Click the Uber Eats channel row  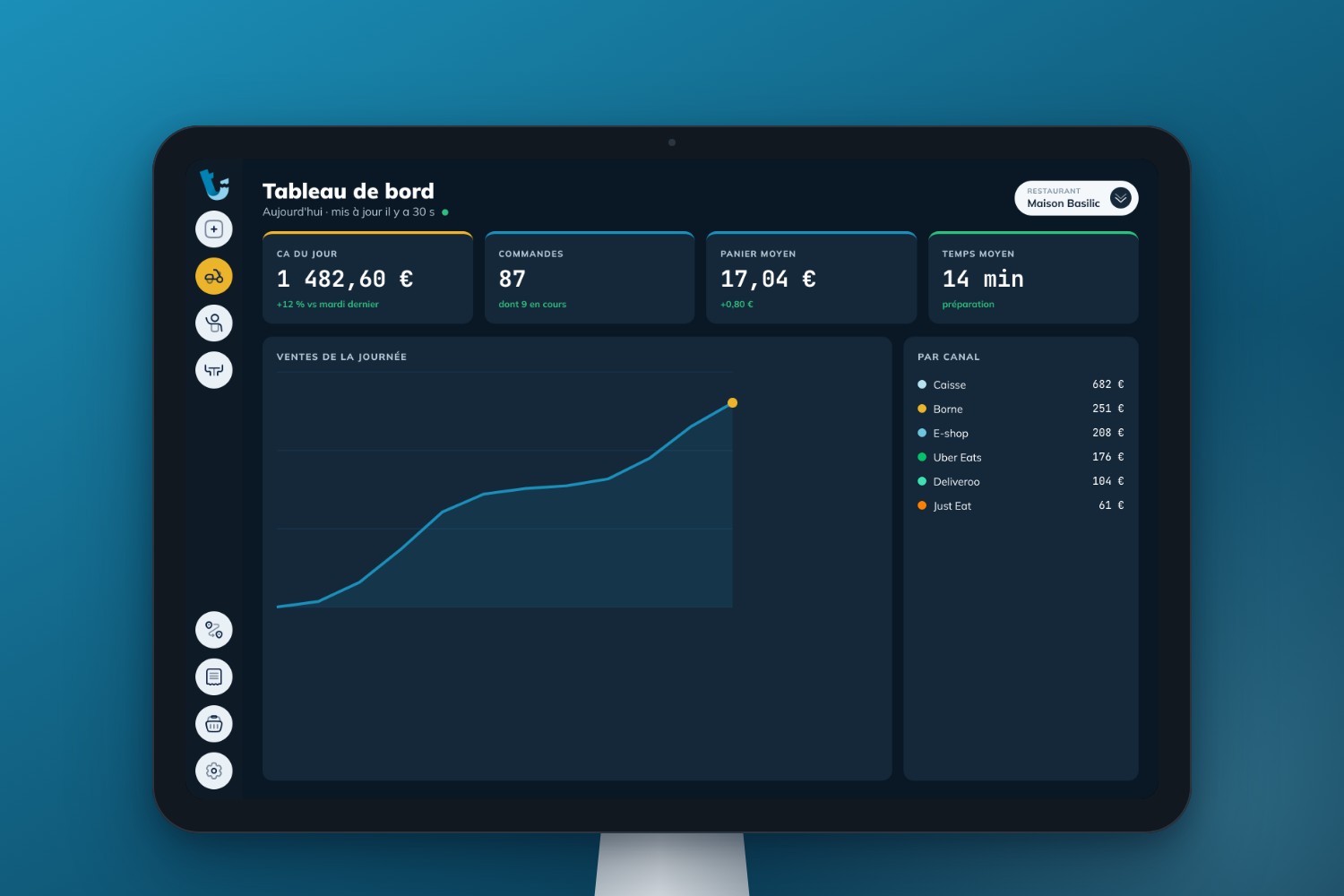(1021, 457)
